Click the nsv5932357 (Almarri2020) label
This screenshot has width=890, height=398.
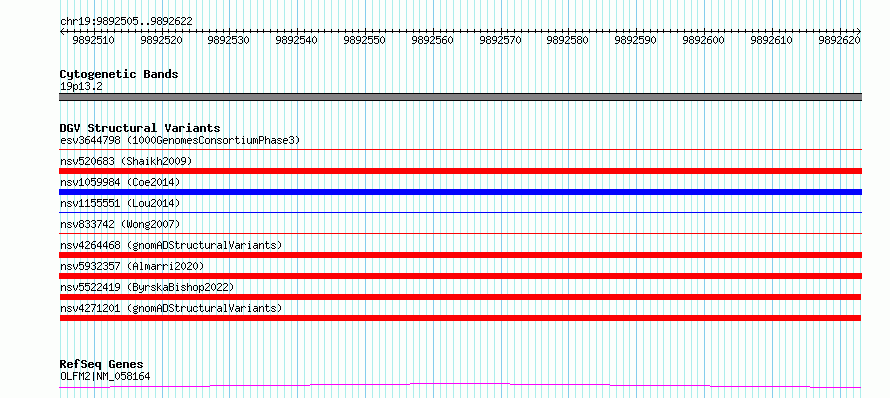[x=132, y=266]
